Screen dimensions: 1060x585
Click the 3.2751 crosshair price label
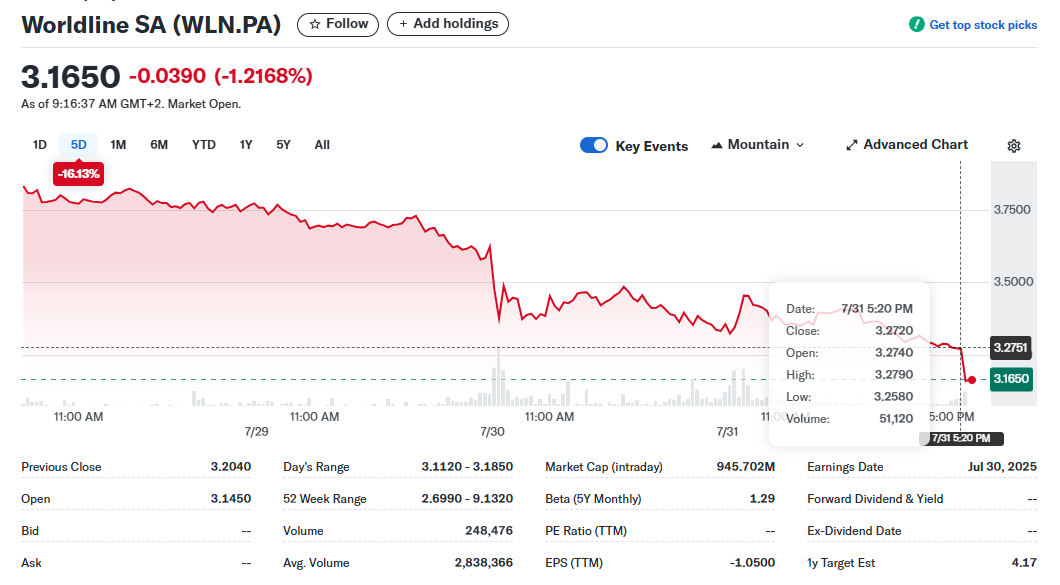pyautogui.click(x=1011, y=348)
